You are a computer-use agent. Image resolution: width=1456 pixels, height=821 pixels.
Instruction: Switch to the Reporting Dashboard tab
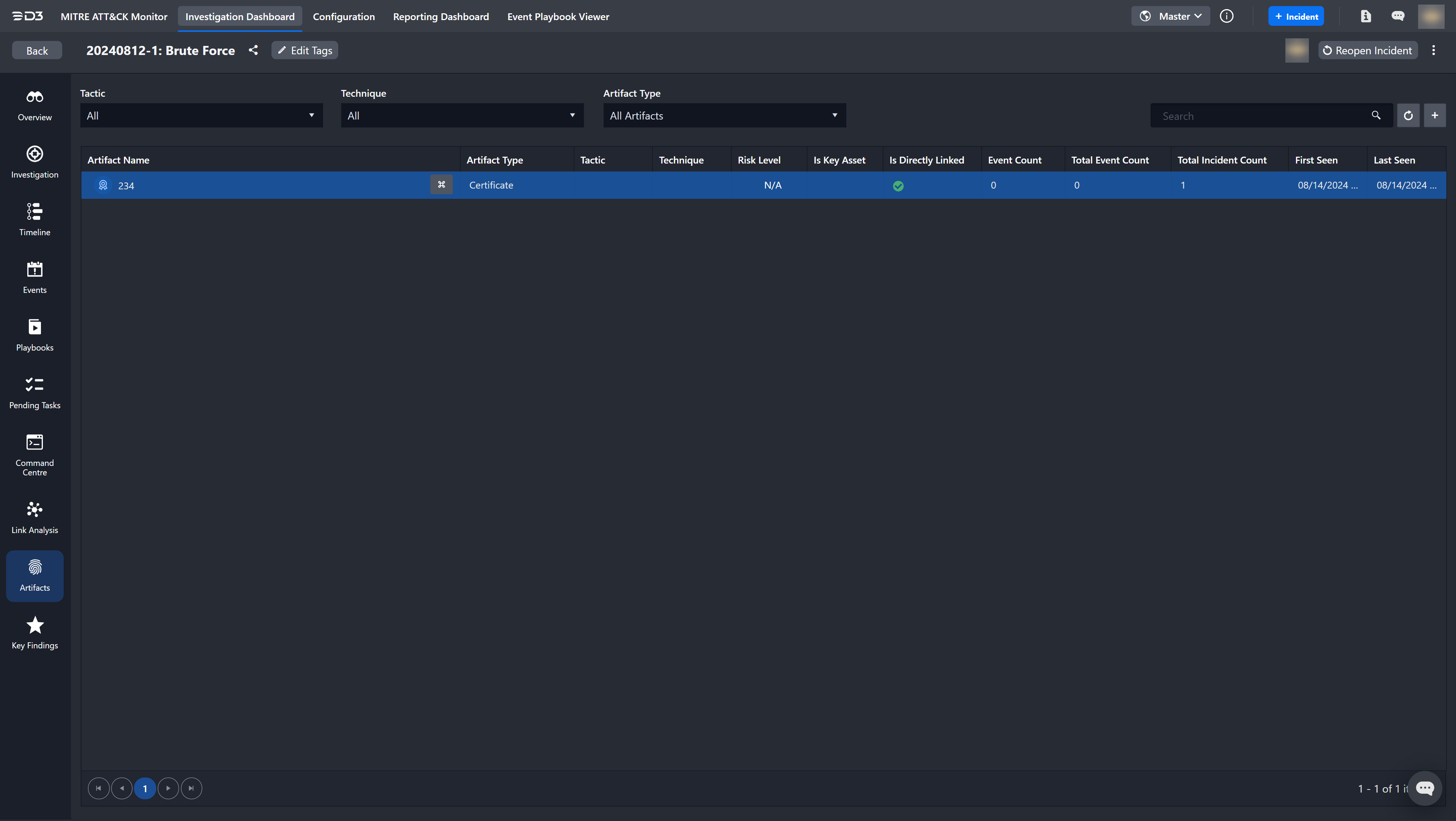441,16
